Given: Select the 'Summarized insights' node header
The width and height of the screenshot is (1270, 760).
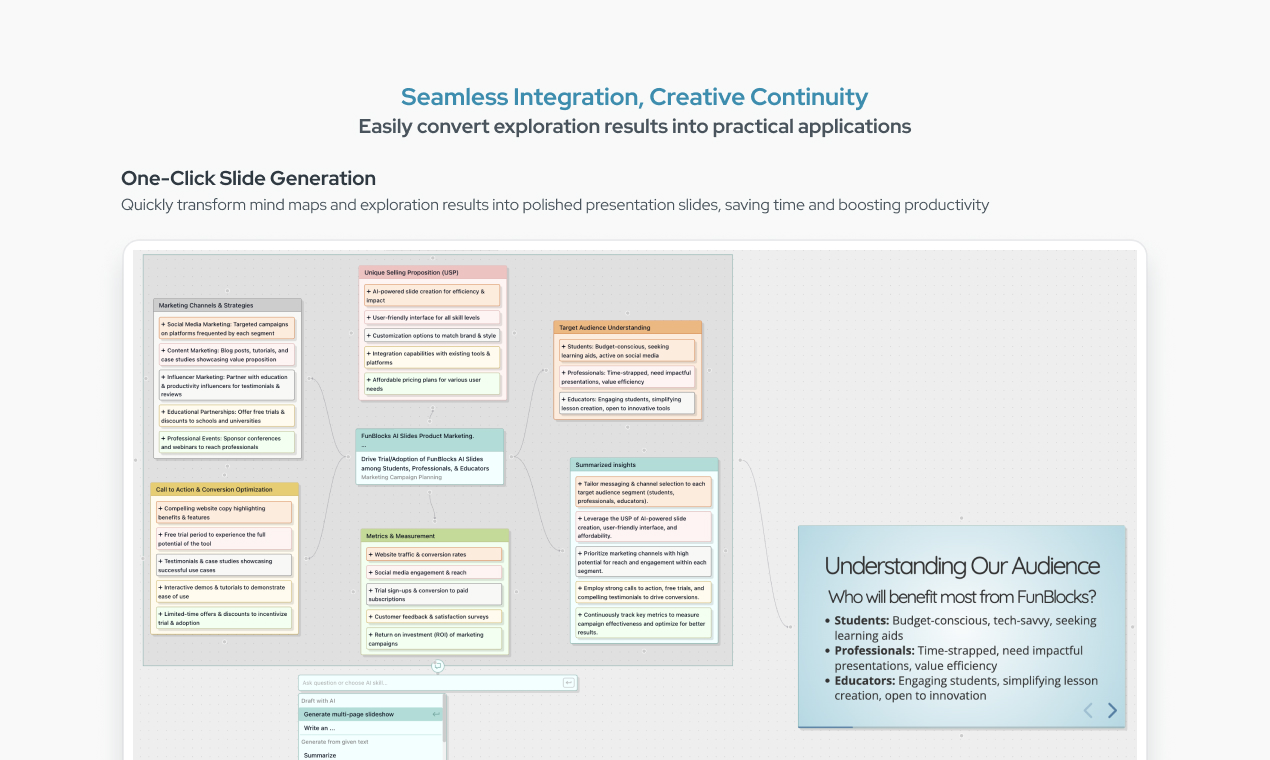Looking at the screenshot, I should 644,465.
